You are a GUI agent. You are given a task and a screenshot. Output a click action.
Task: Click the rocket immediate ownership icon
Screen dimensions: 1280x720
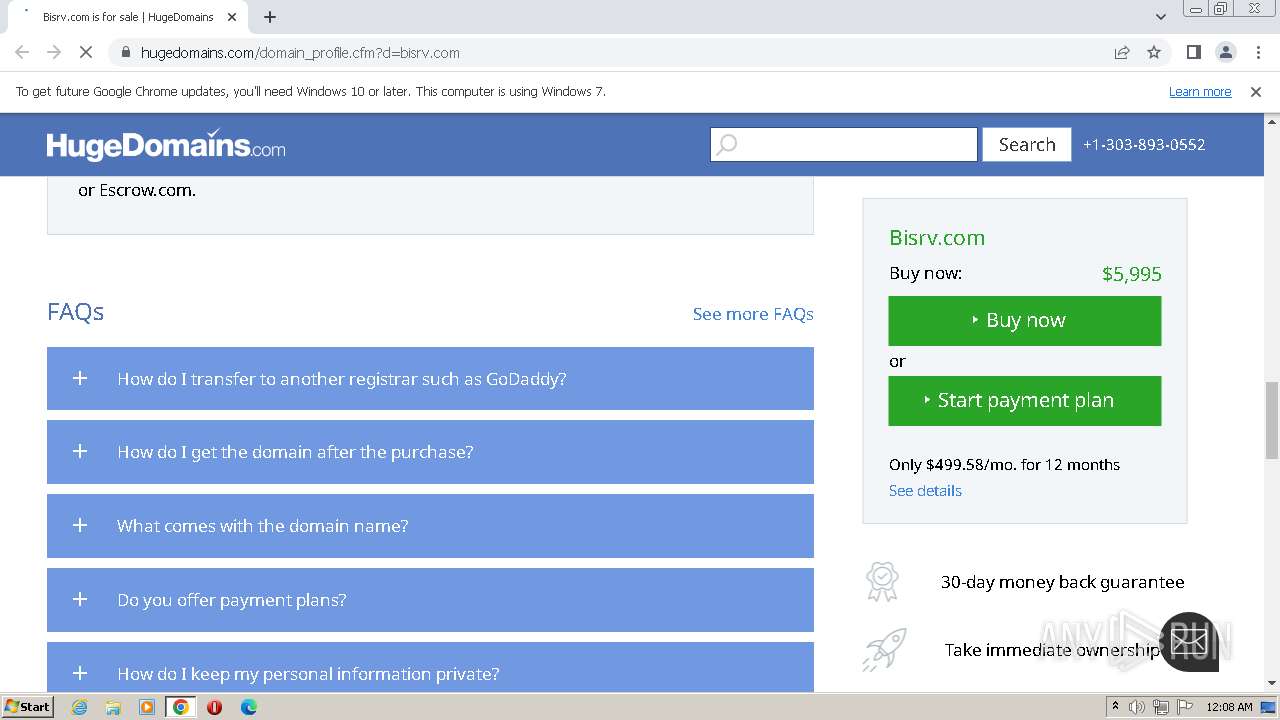tap(884, 649)
